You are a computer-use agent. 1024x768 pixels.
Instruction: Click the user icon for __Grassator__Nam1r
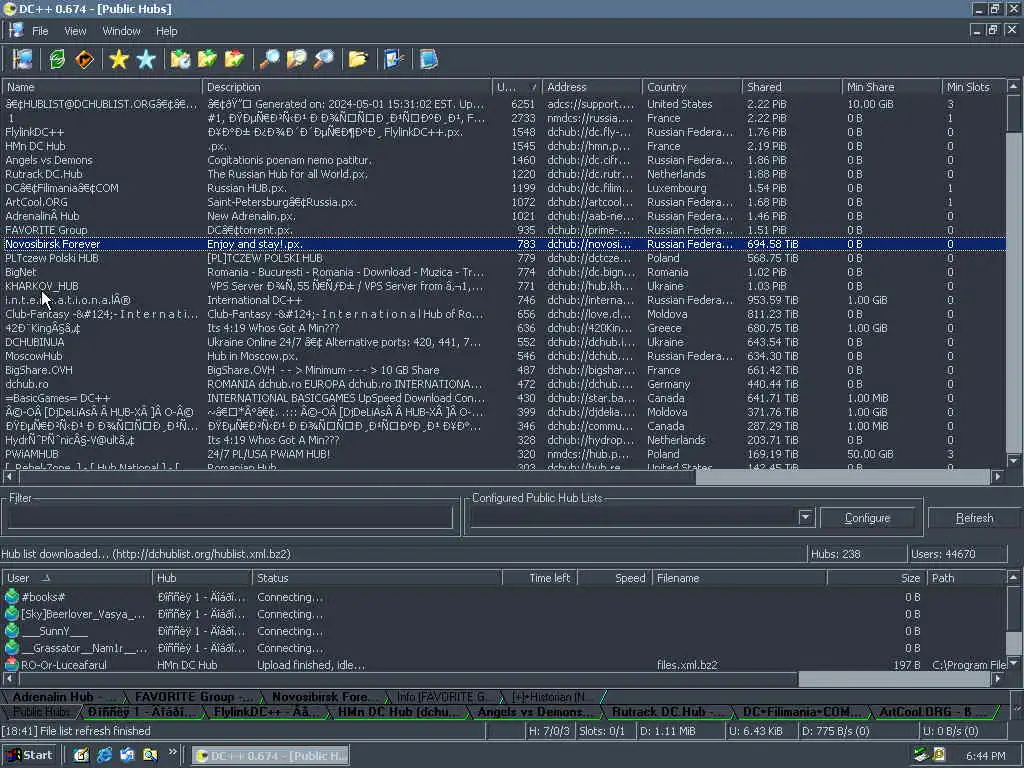pos(11,647)
